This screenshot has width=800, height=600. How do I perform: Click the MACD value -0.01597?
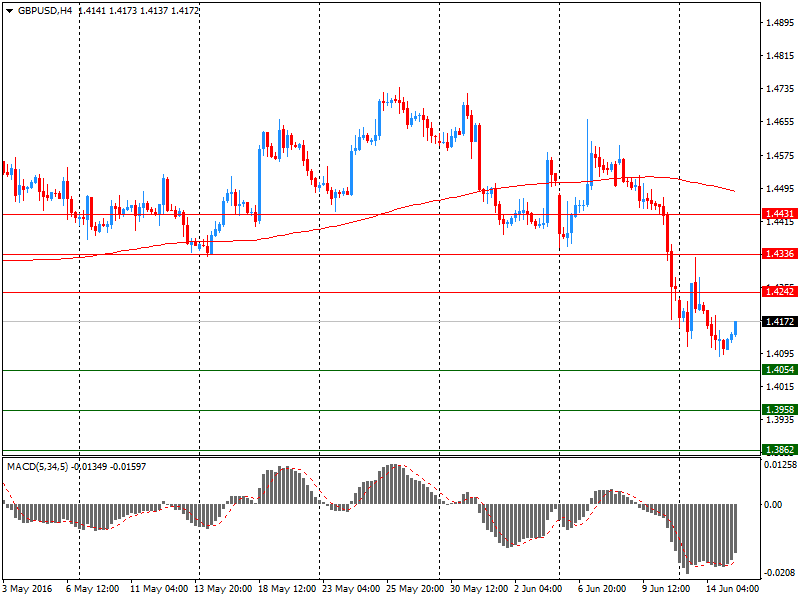click(128, 466)
